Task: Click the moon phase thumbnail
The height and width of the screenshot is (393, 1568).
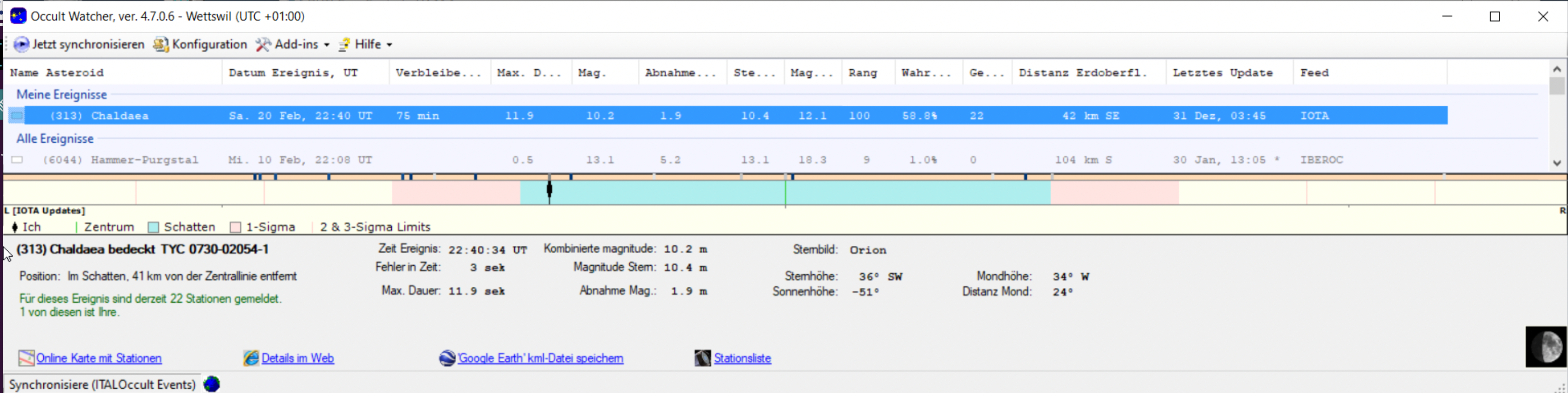Action: click(x=1545, y=347)
